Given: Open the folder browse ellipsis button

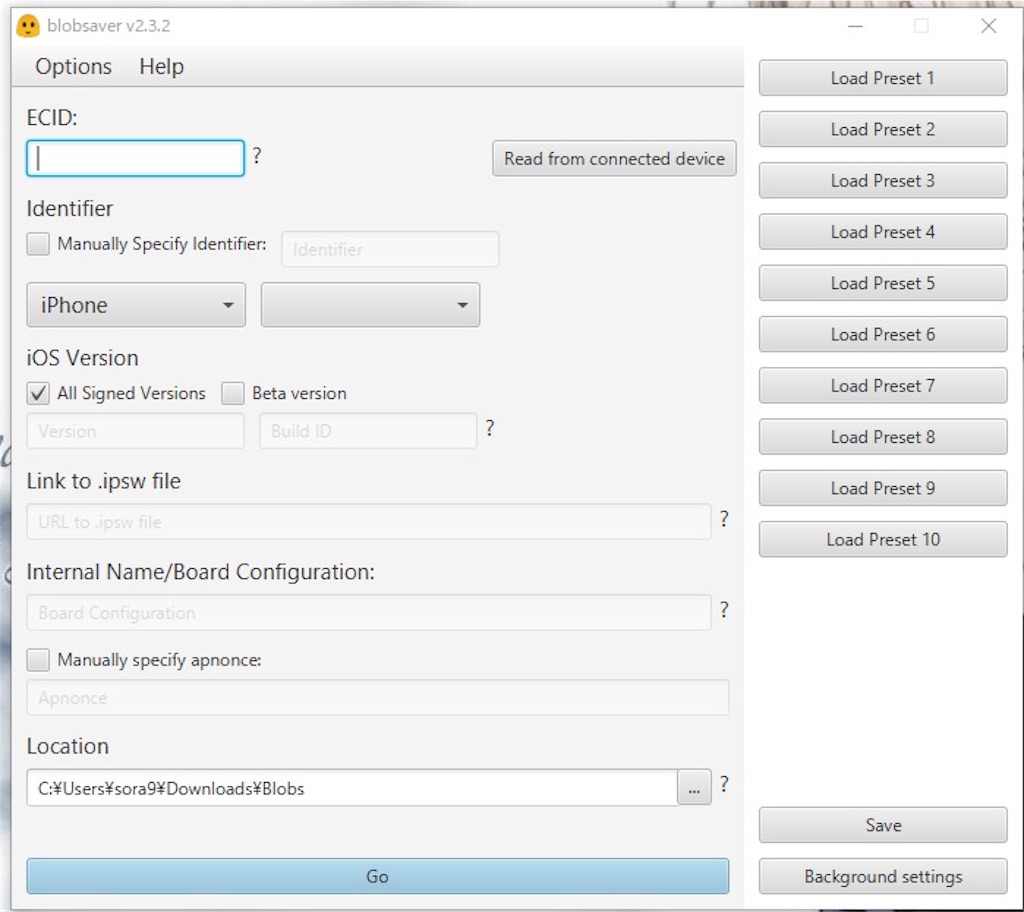Looking at the screenshot, I should pyautogui.click(x=694, y=788).
